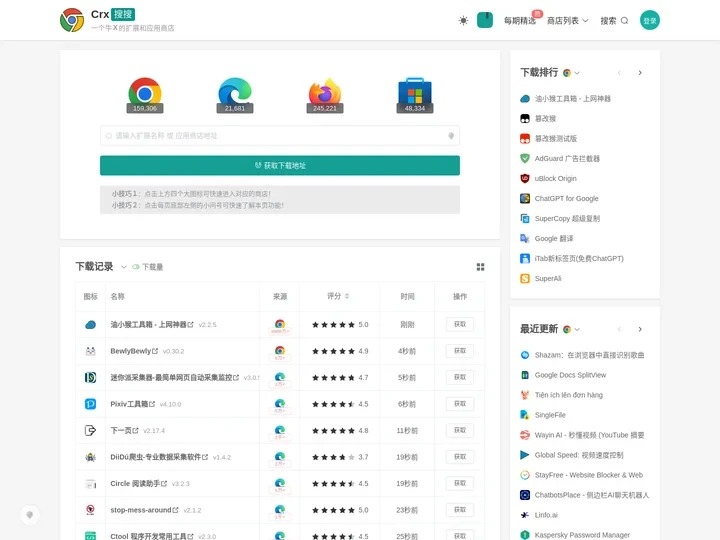Click the 时间 column header
Screen dimensions: 720x540
pyautogui.click(x=407, y=296)
